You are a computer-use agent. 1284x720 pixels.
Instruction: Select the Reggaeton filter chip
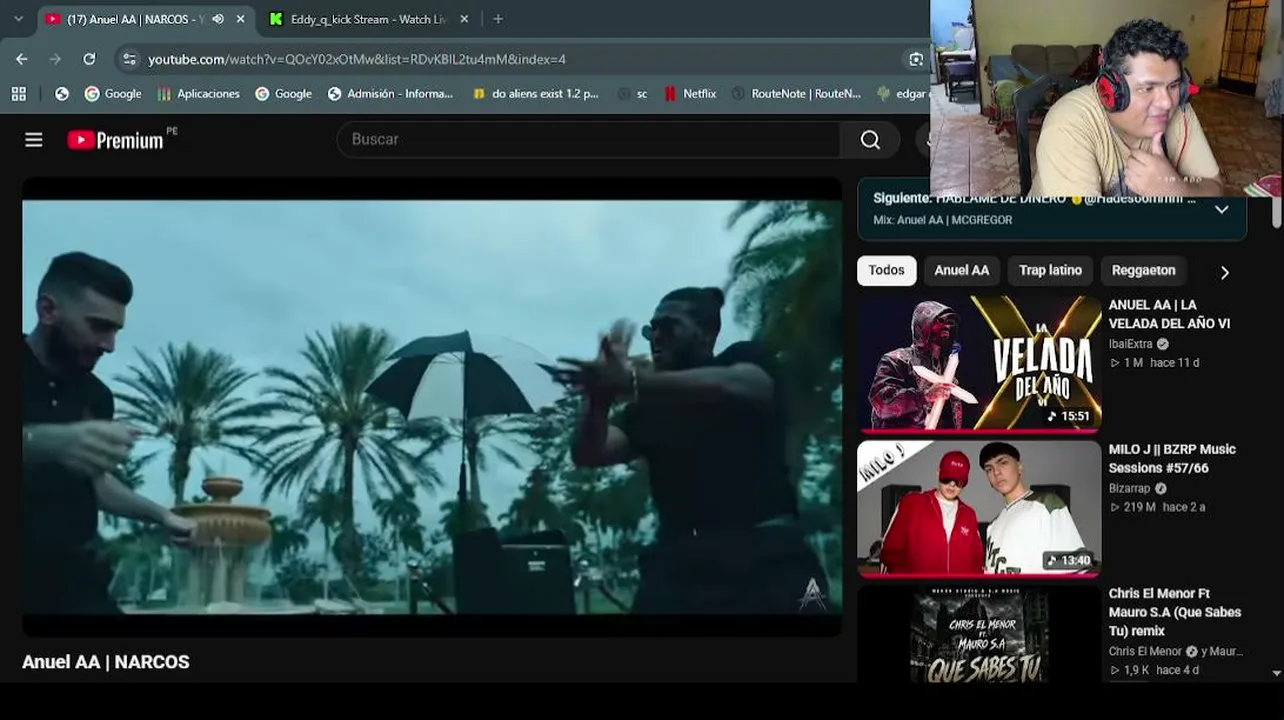(1143, 270)
